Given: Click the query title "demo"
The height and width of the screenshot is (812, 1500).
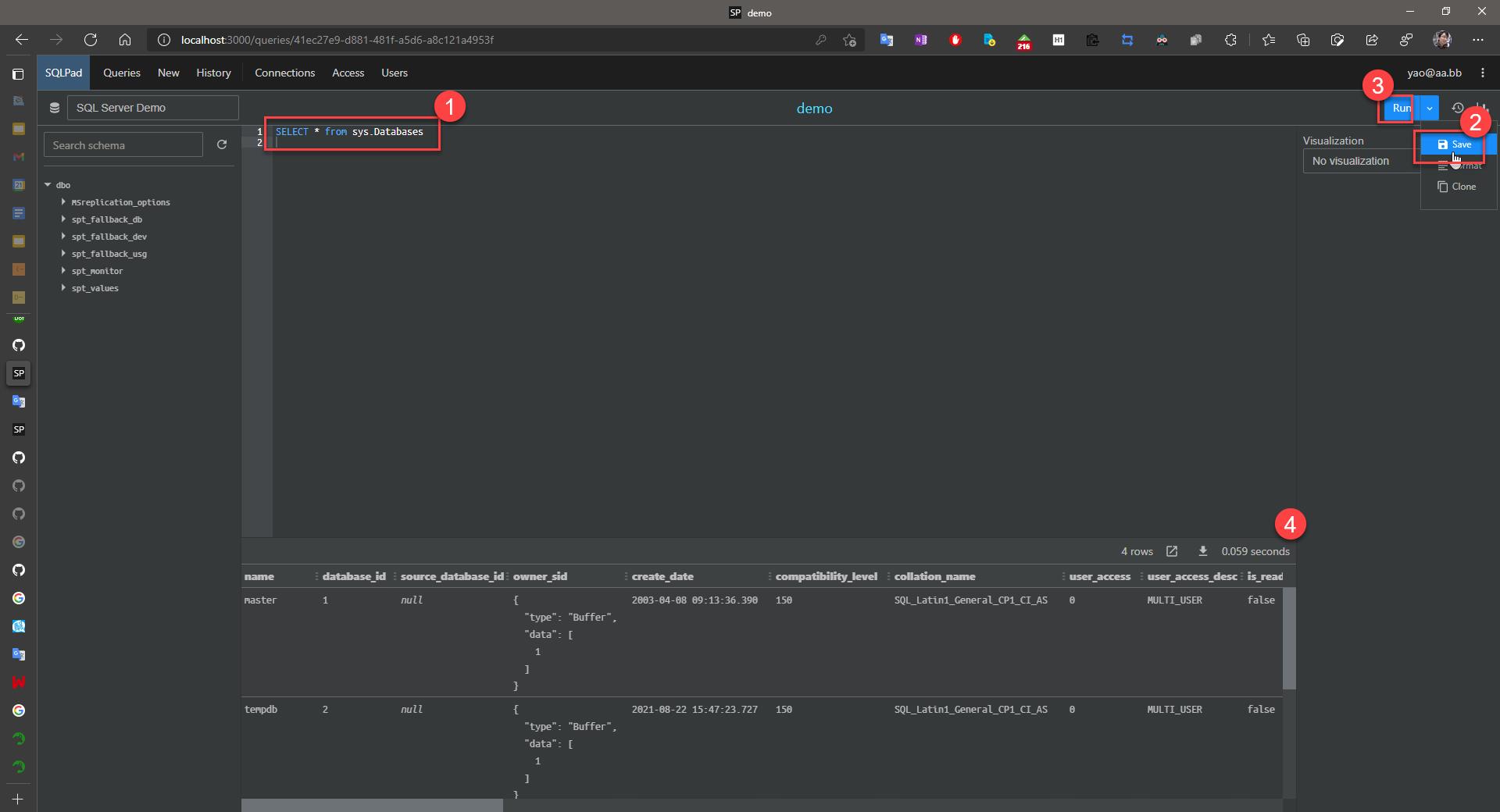Looking at the screenshot, I should pos(814,109).
